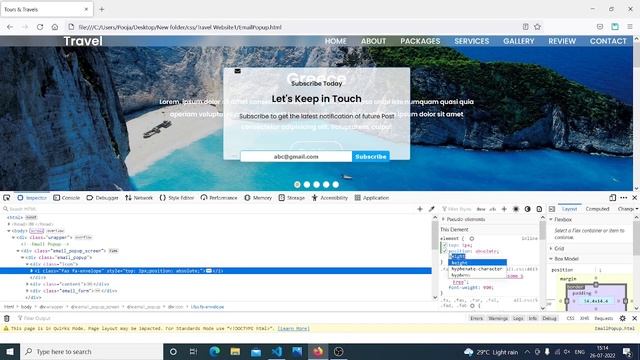Screen dimensions: 640x360
Task: Collapse the email_popup_screen div node
Action: click(18, 251)
